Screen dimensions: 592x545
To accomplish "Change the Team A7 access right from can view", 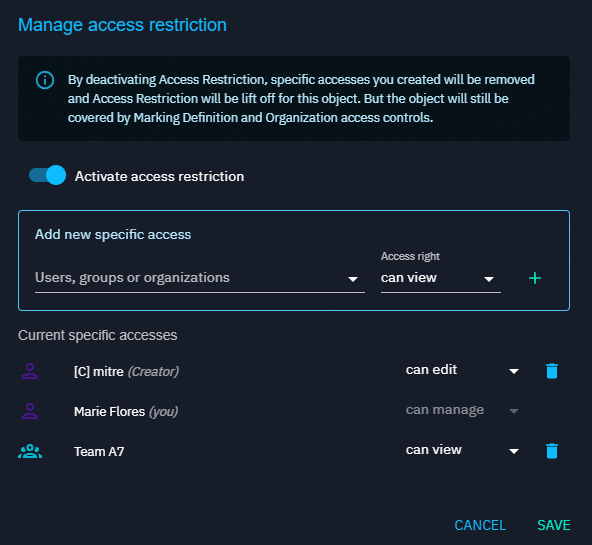I will [x=462, y=450].
